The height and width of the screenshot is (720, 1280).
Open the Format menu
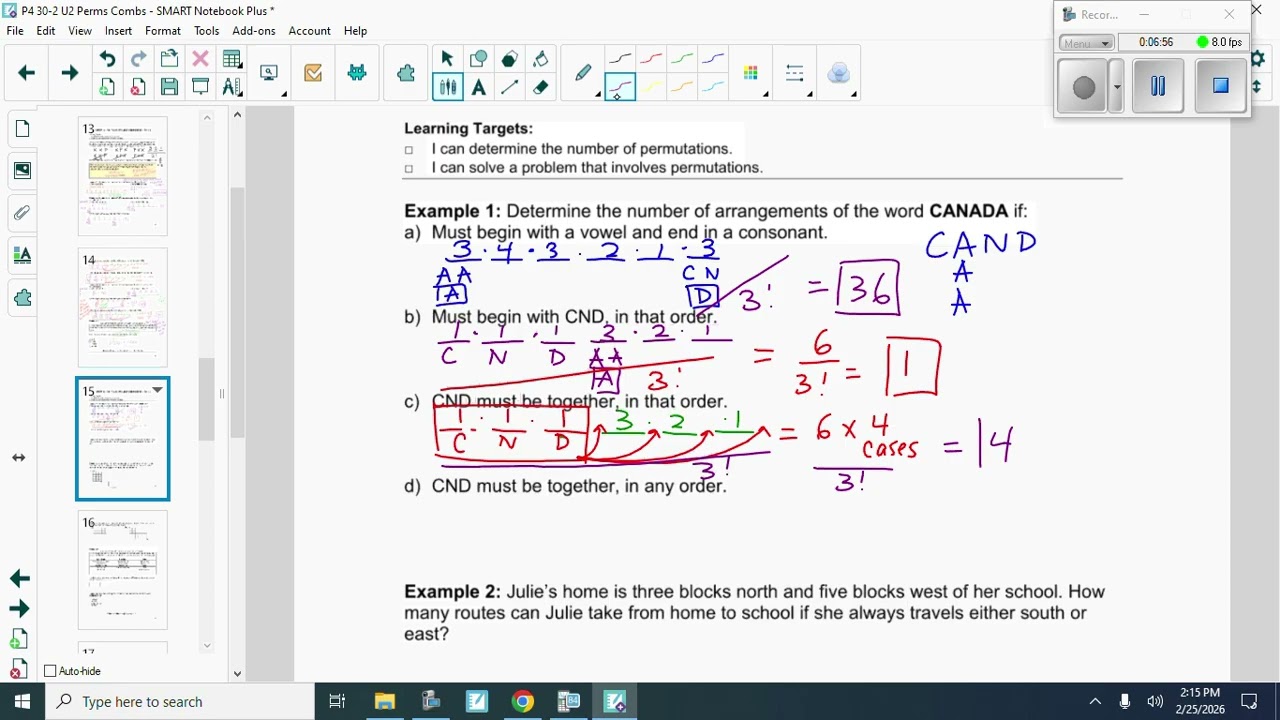pyautogui.click(x=163, y=31)
